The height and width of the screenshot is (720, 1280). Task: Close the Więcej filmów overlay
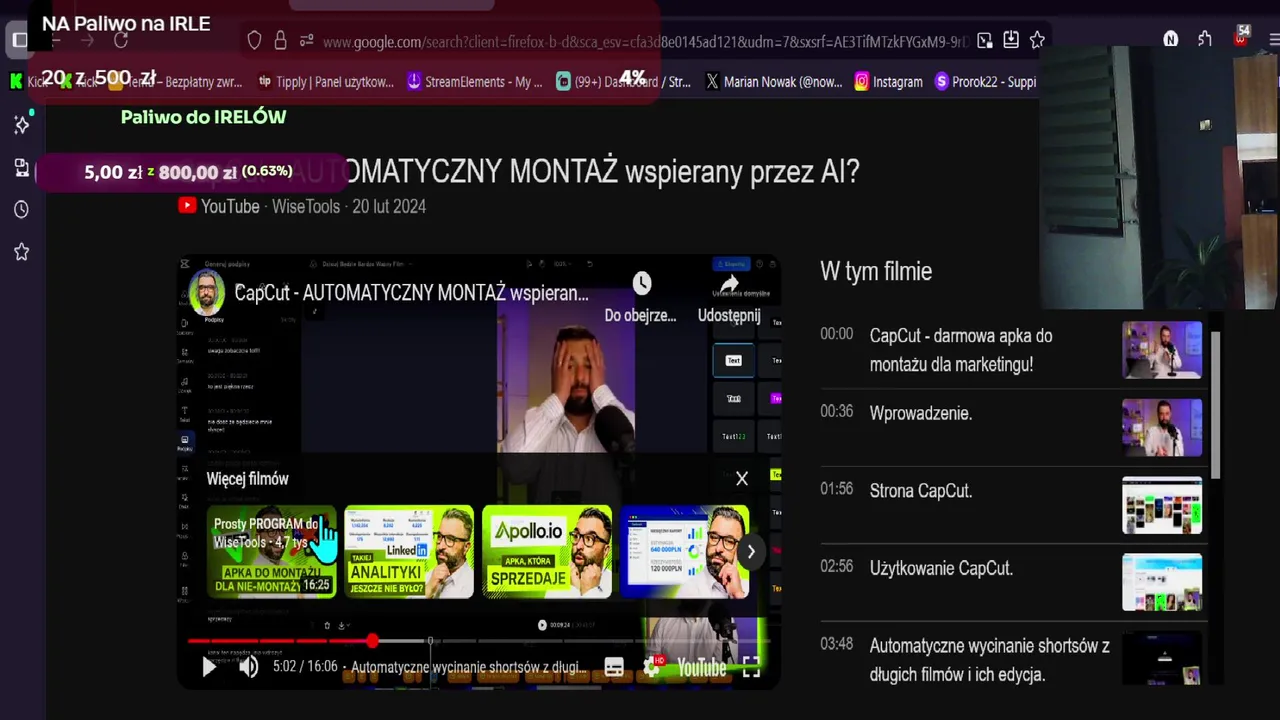coord(741,479)
